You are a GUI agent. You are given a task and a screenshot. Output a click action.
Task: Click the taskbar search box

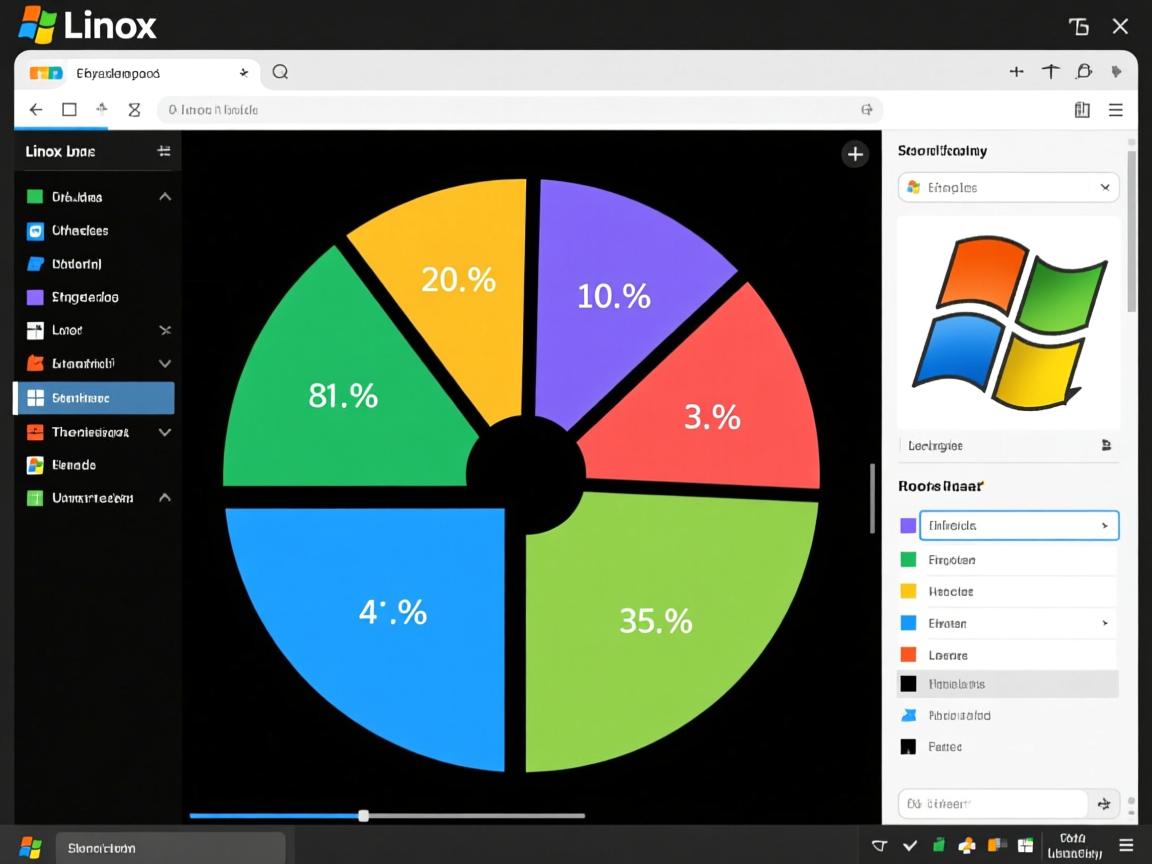point(170,848)
